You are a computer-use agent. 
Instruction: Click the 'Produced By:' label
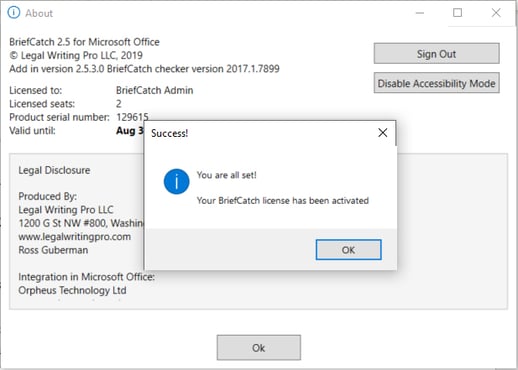pyautogui.click(x=47, y=196)
